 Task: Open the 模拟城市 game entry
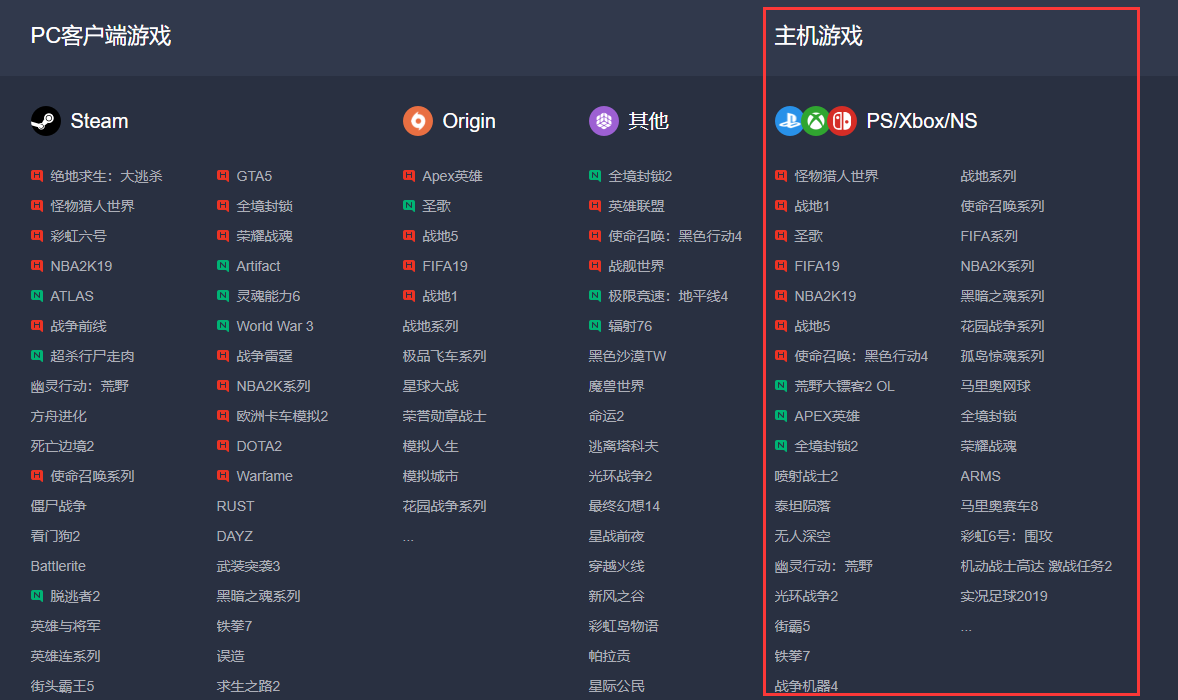[430, 476]
